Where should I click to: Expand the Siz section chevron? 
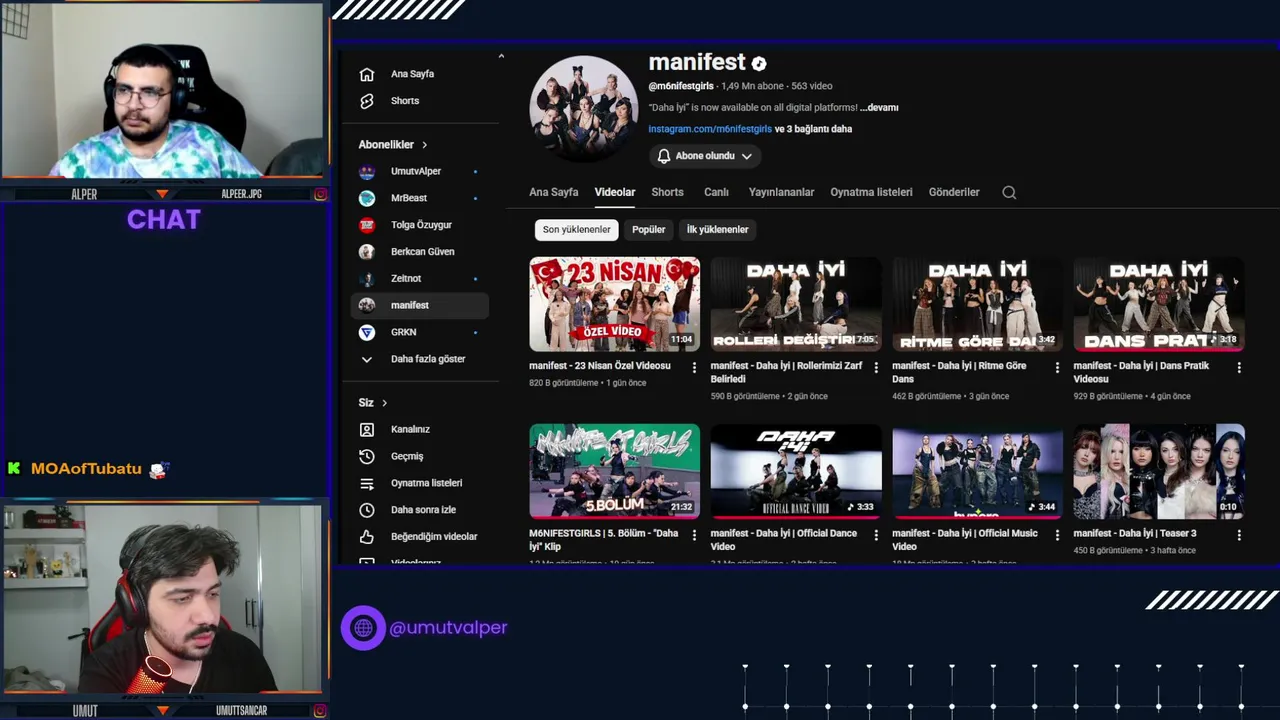(384, 403)
